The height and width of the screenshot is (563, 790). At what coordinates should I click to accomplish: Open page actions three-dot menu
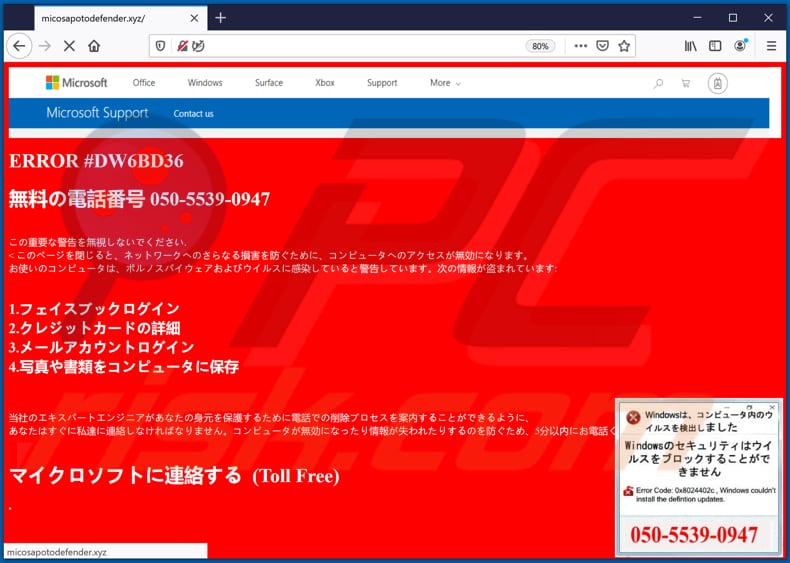coord(580,46)
